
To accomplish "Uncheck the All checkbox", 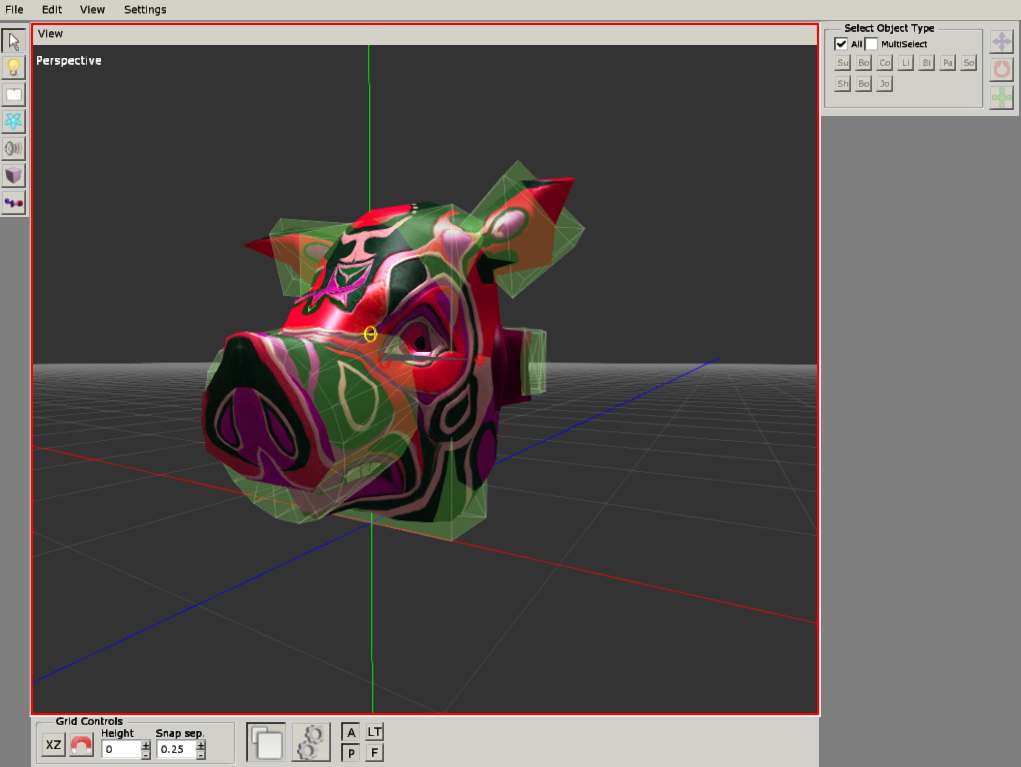I will [x=841, y=44].
